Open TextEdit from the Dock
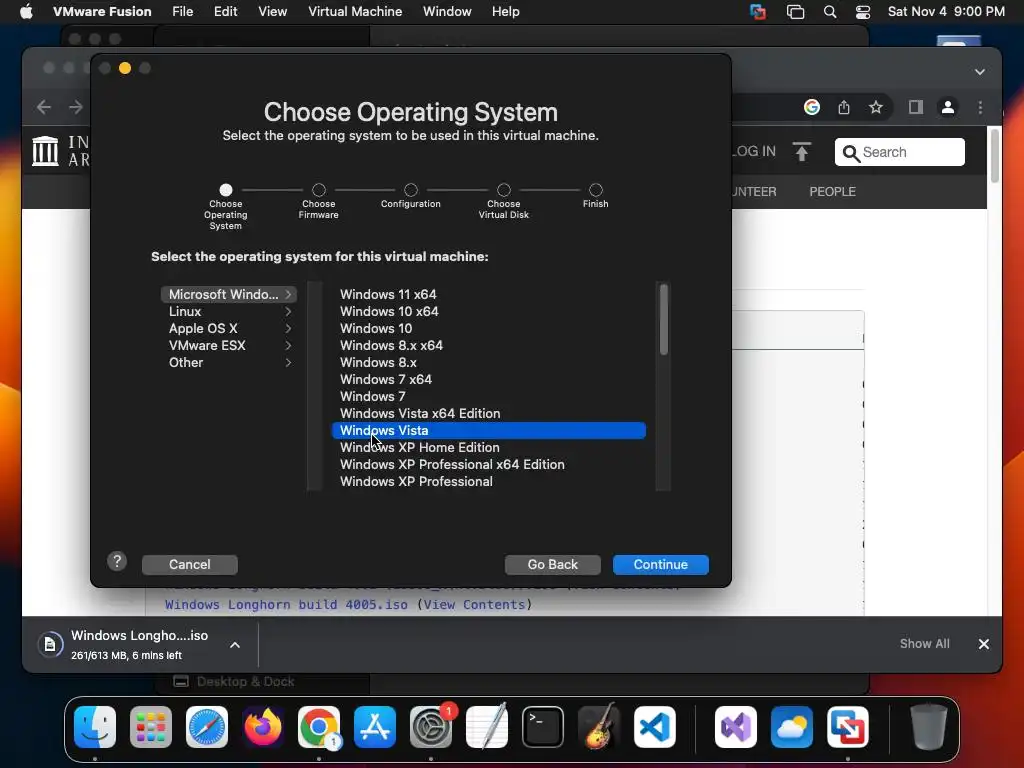Viewport: 1024px width, 768px height. click(487, 728)
